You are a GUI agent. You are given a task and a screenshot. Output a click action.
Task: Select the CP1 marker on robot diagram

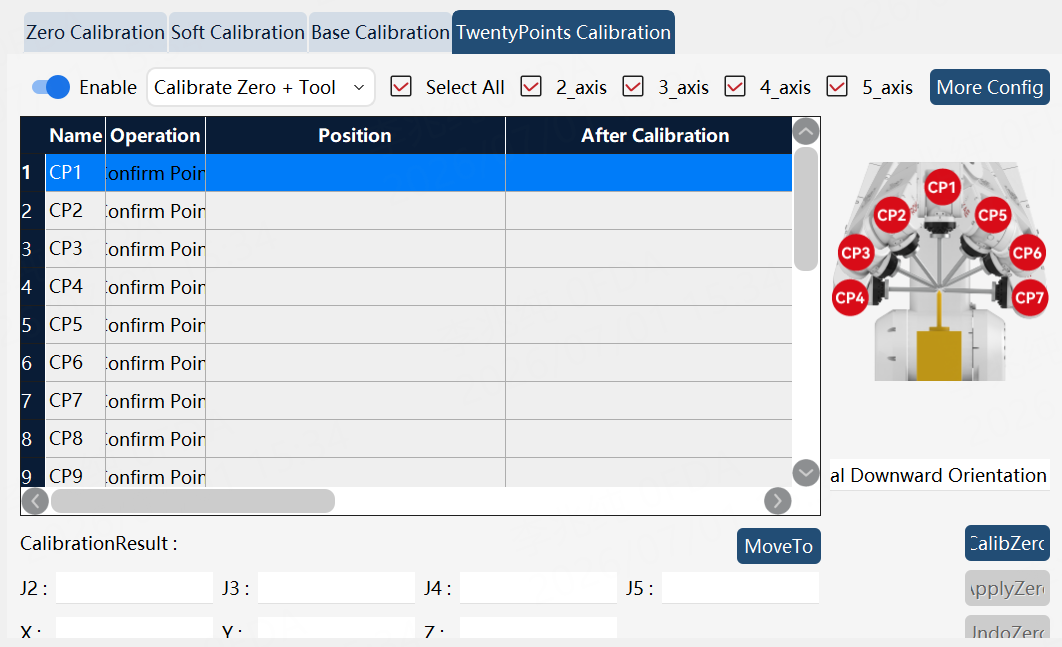(x=941, y=187)
